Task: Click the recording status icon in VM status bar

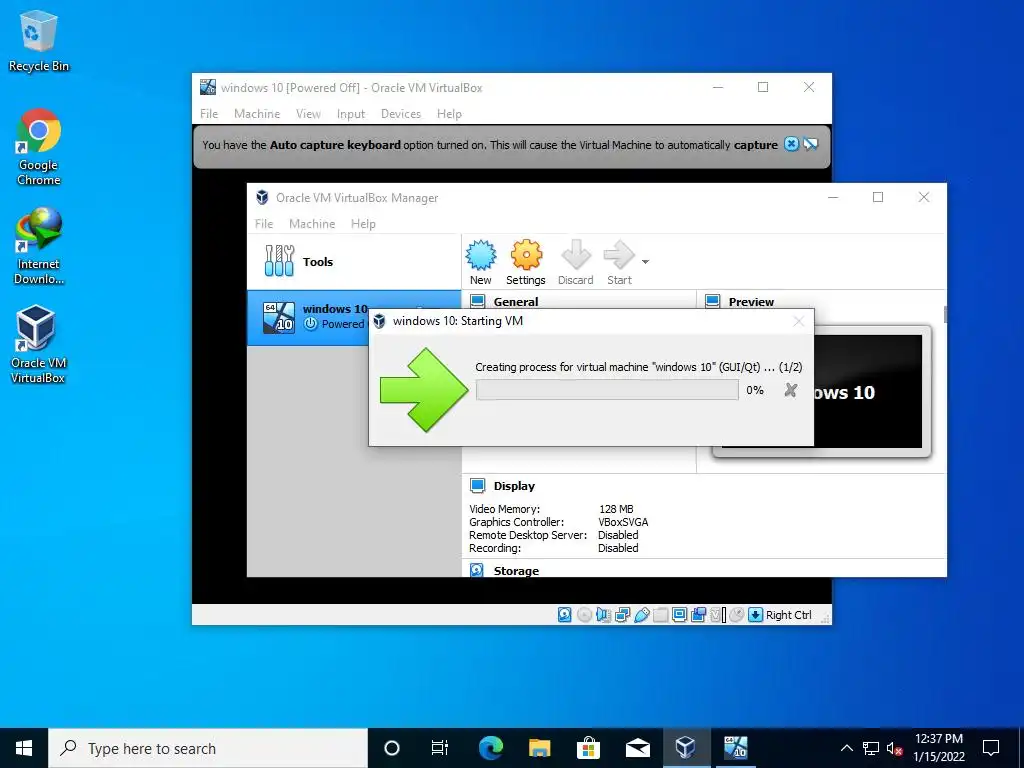Action: [699, 615]
